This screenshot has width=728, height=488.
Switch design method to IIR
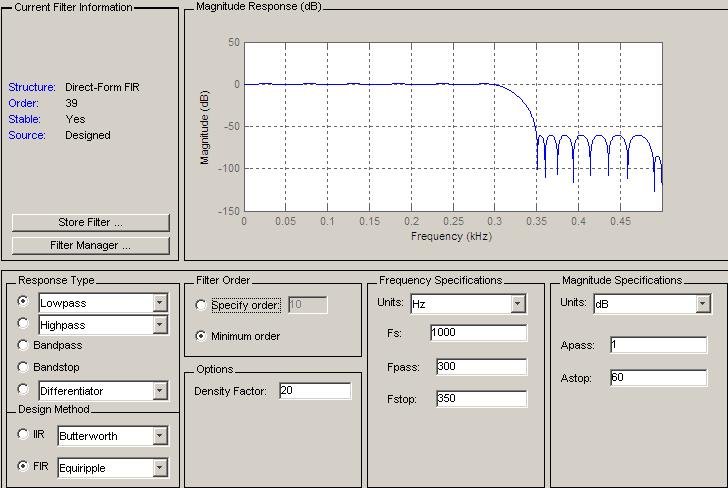coord(24,435)
